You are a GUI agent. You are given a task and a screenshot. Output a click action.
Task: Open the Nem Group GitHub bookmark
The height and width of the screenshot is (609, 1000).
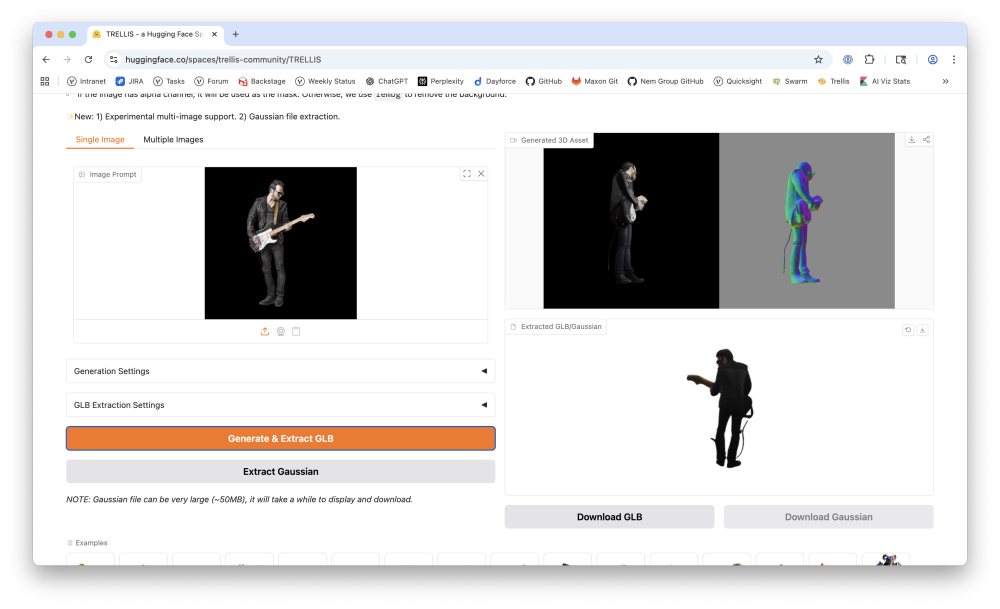point(666,81)
